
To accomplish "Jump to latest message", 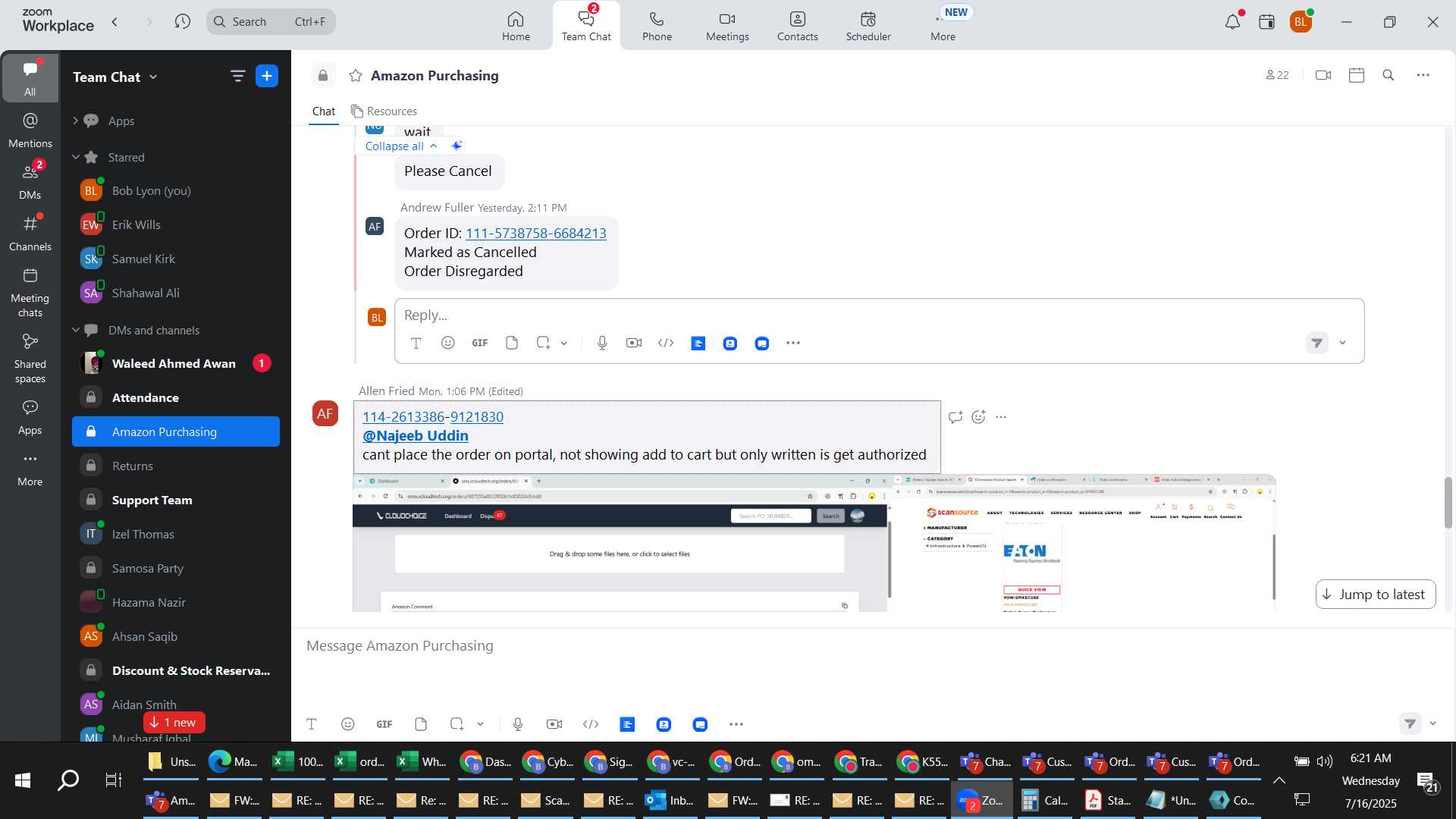I will (1376, 595).
